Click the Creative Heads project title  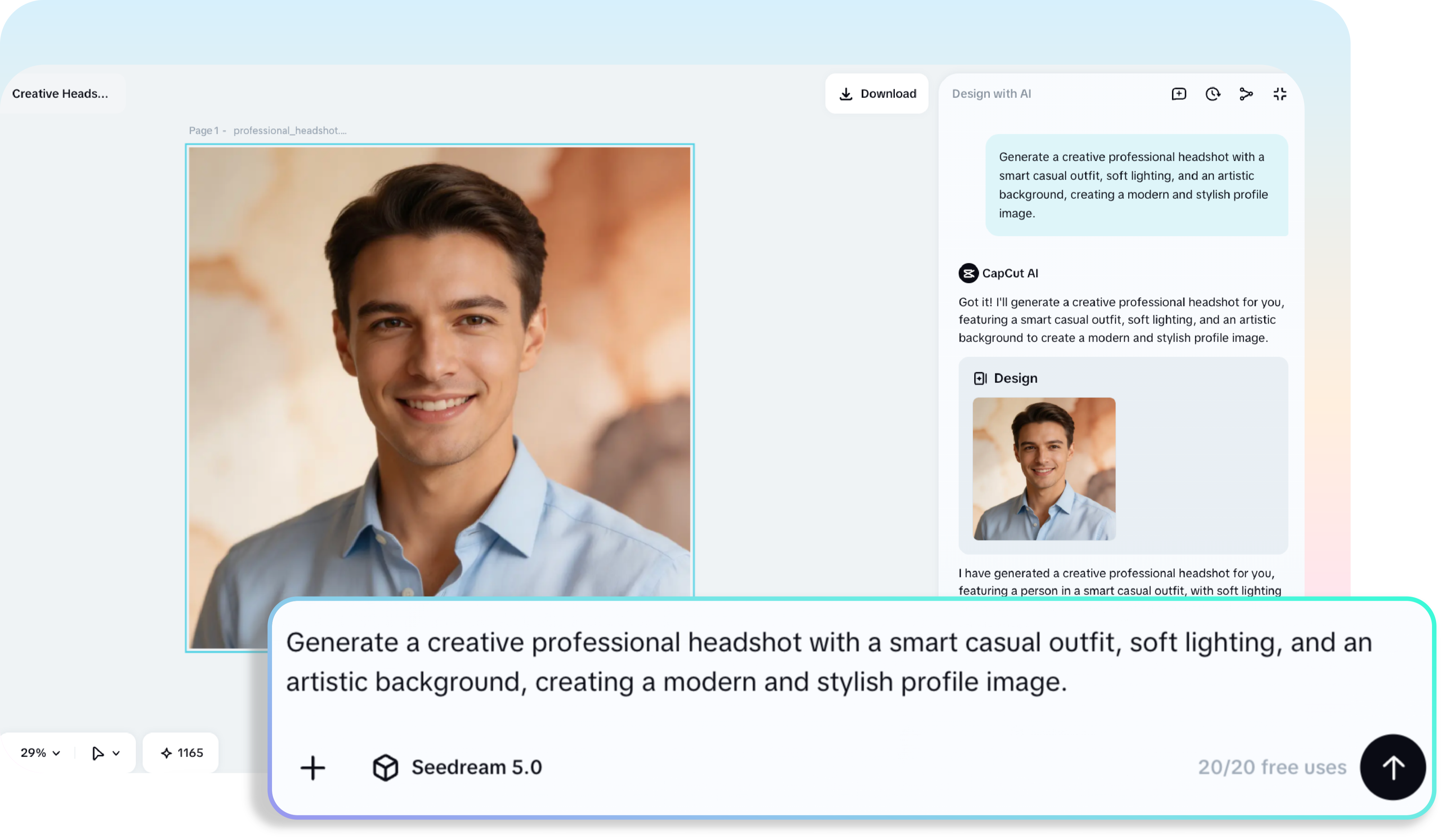[x=61, y=93]
